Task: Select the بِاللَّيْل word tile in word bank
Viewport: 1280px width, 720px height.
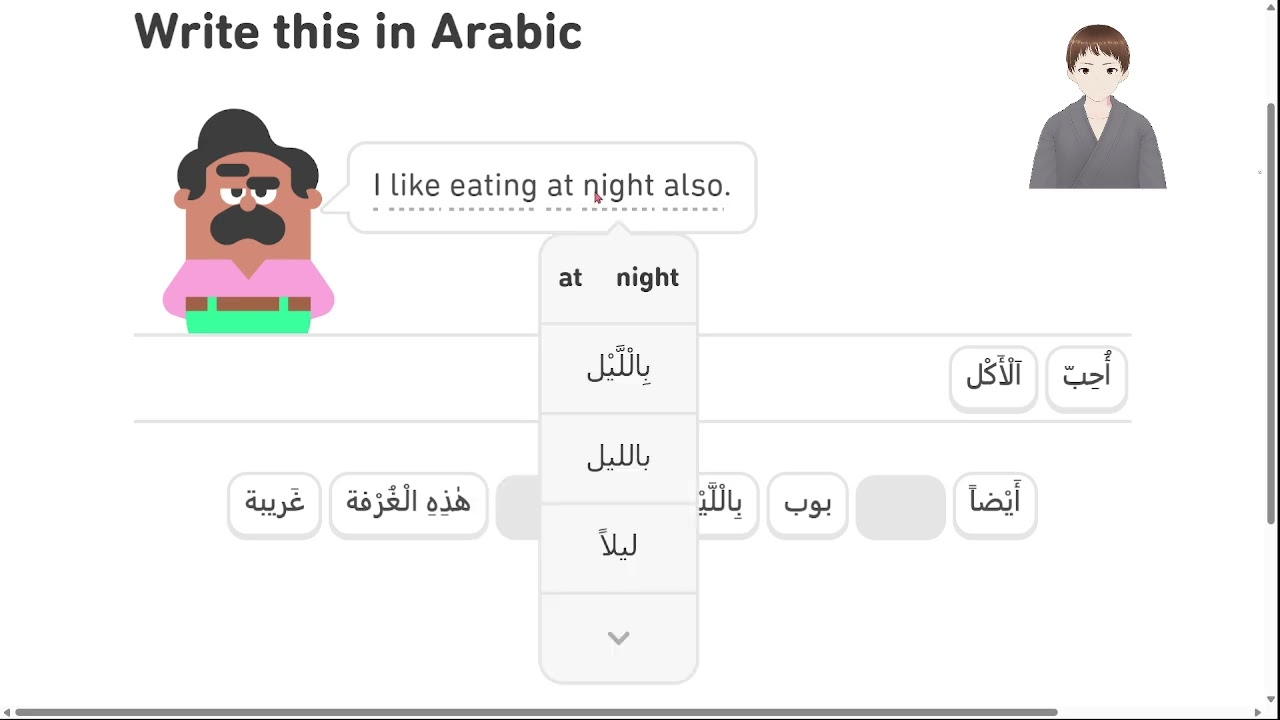Action: tap(727, 505)
